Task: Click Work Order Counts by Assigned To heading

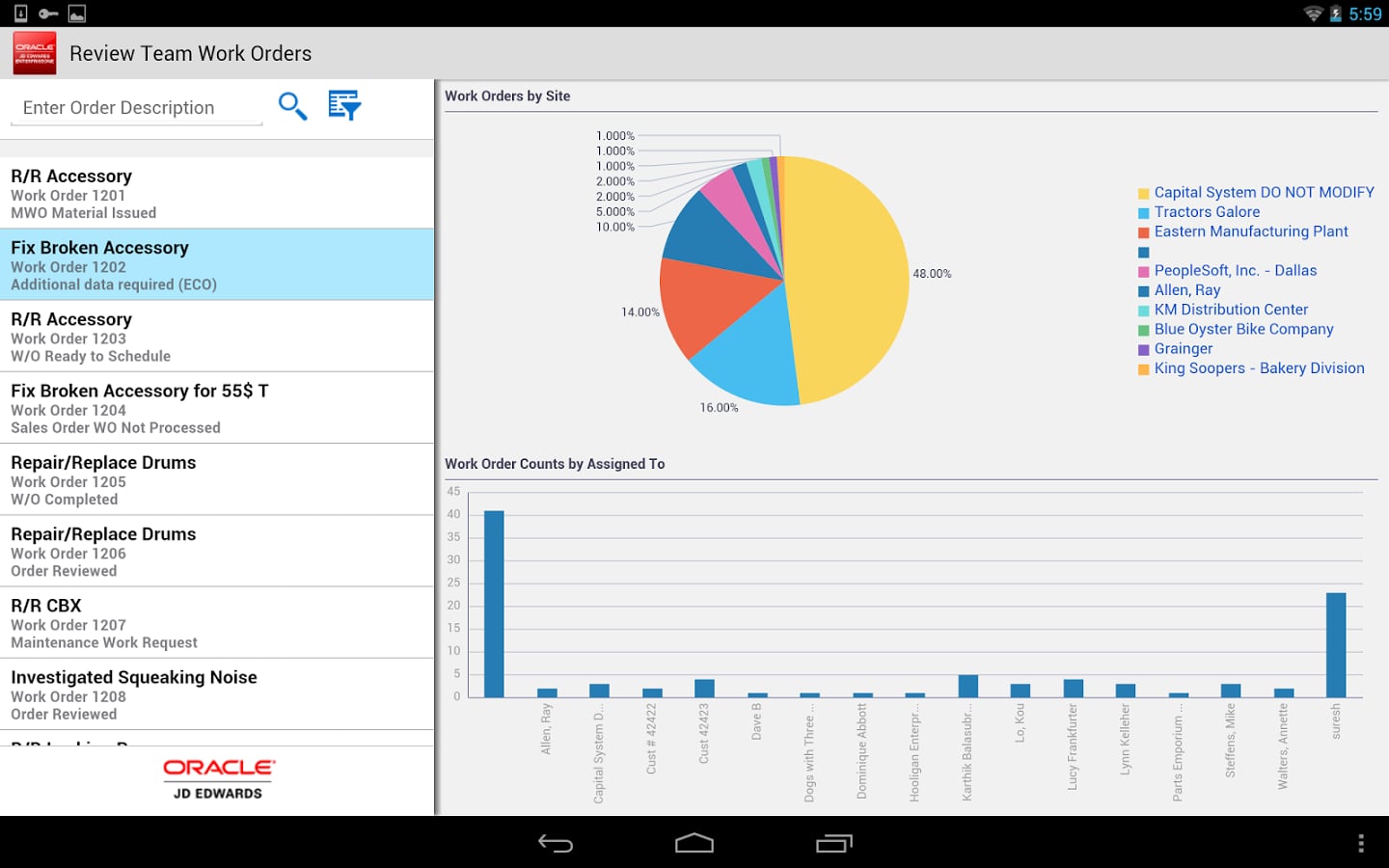Action: 555,464
